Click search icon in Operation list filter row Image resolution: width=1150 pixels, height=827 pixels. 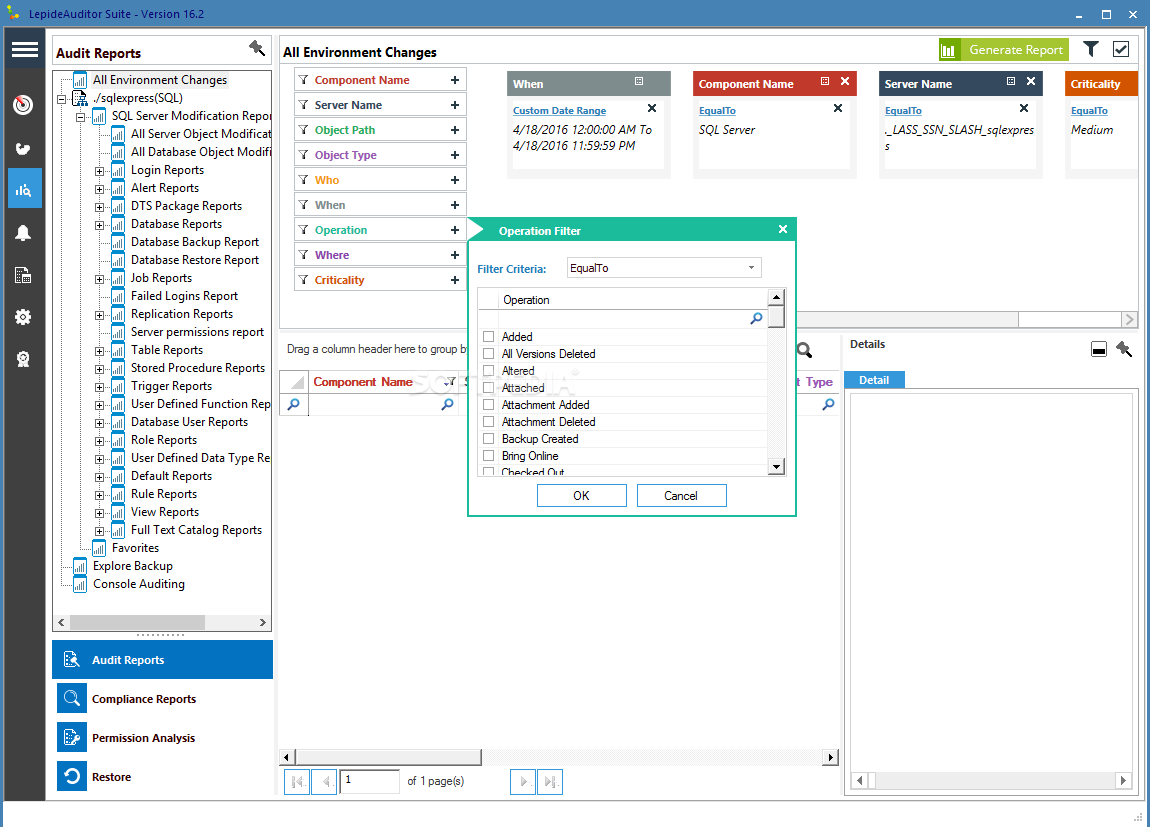[x=756, y=318]
